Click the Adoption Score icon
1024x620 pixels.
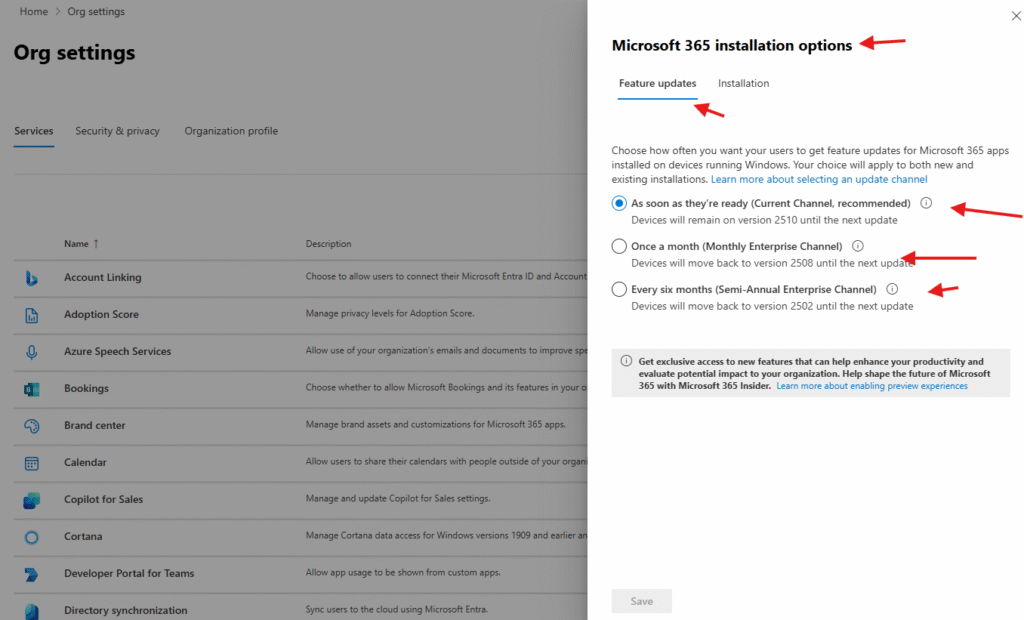coord(32,315)
